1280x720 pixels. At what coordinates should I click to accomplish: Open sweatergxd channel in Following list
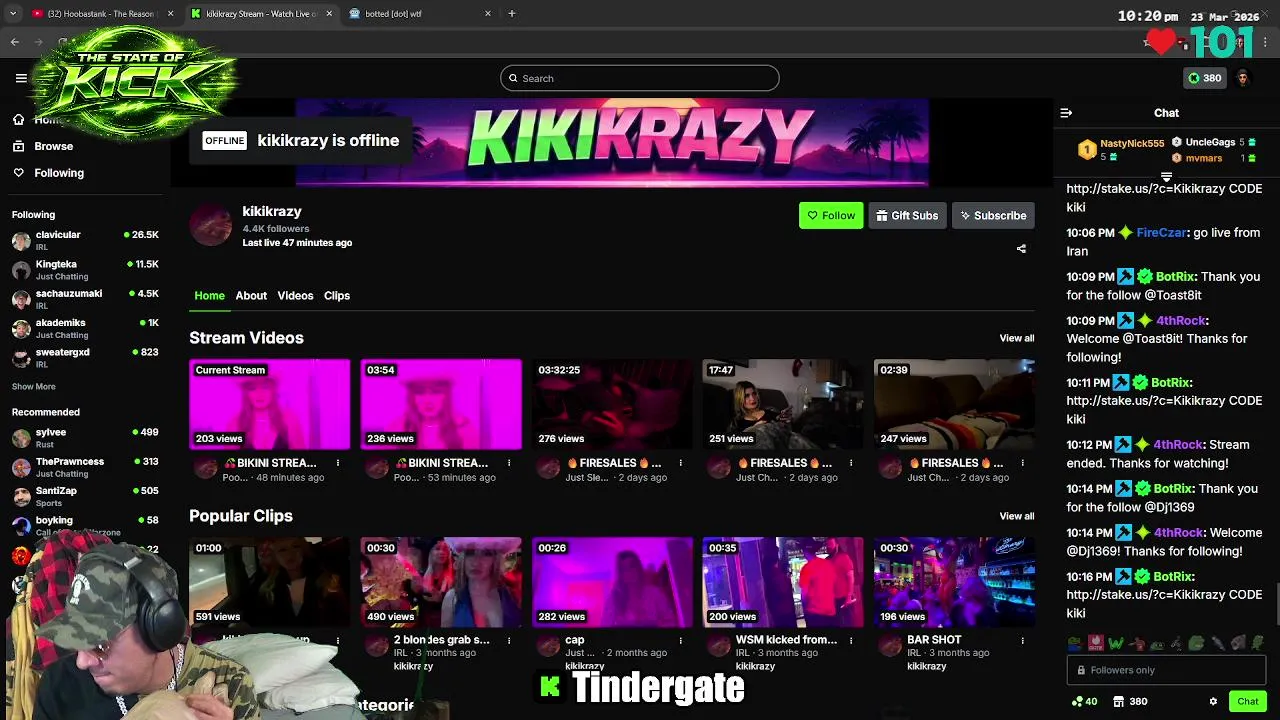point(85,357)
